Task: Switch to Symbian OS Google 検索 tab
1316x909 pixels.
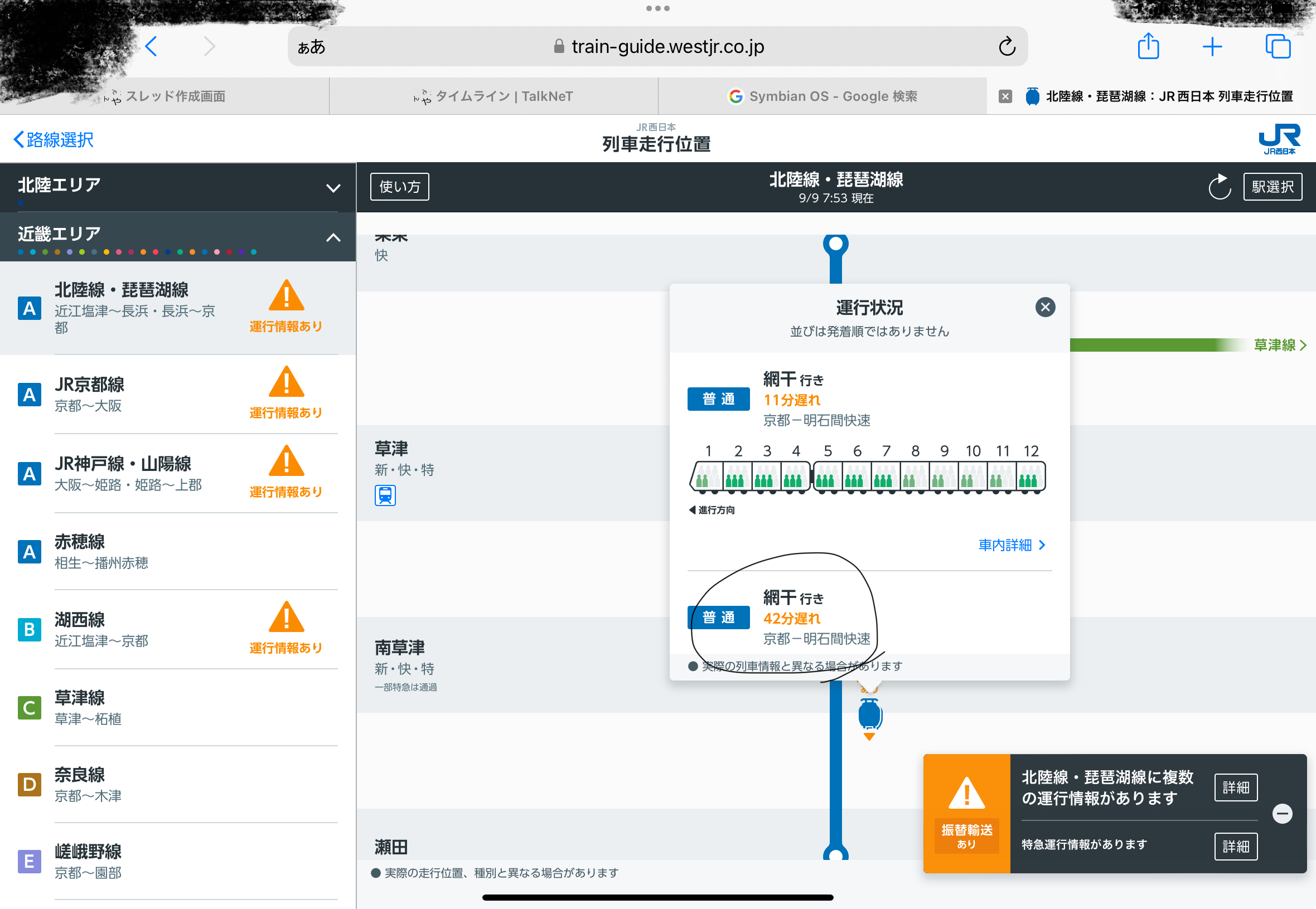Action: pos(822,96)
